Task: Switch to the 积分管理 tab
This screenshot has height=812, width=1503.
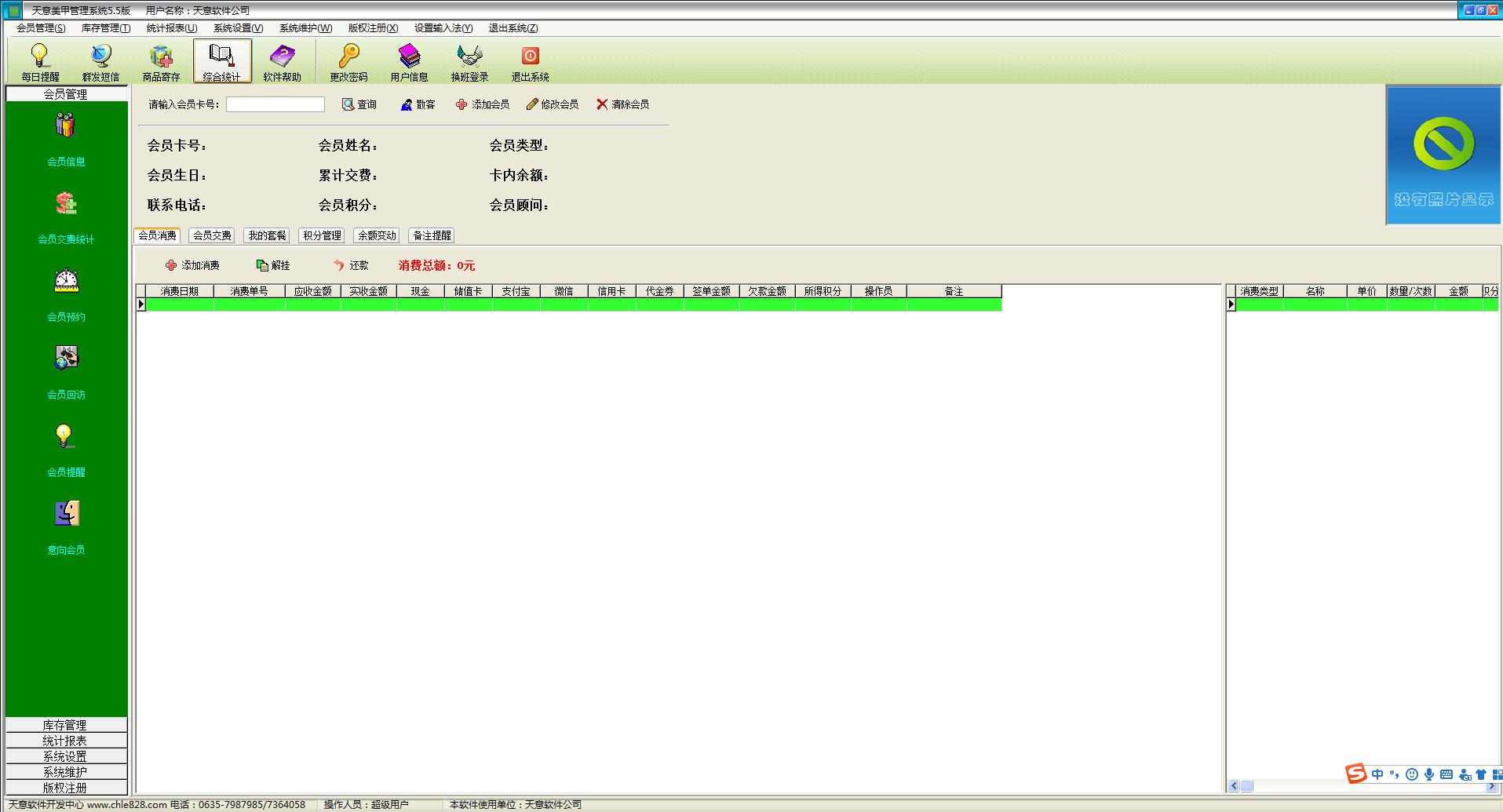Action: tap(322, 235)
